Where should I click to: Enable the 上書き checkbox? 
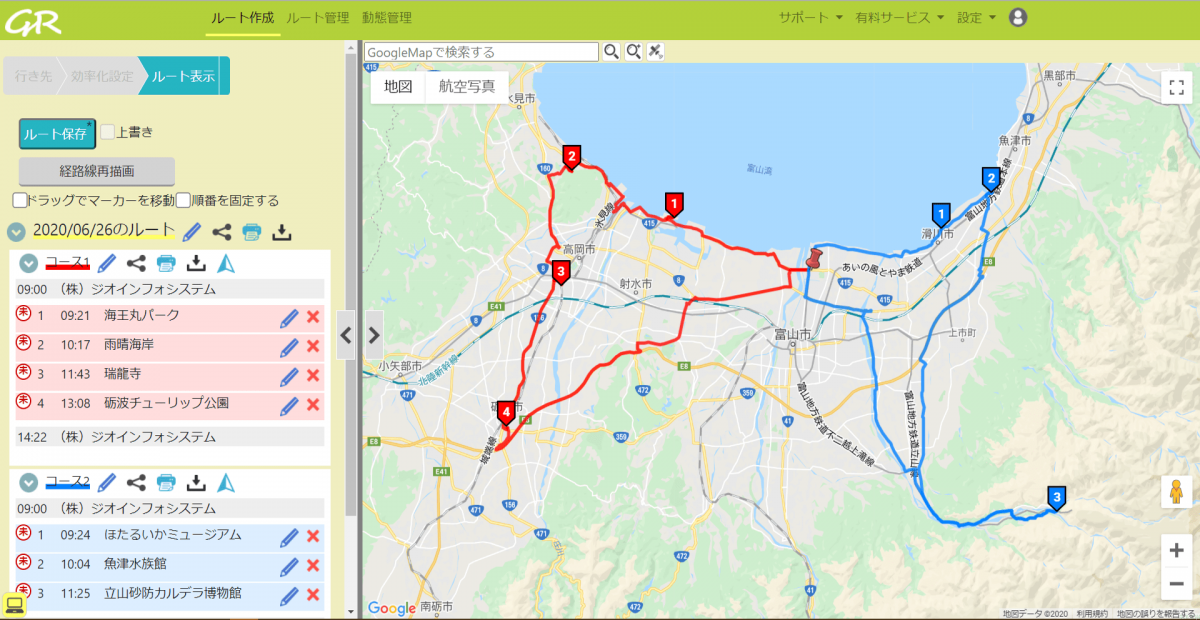click(x=108, y=131)
